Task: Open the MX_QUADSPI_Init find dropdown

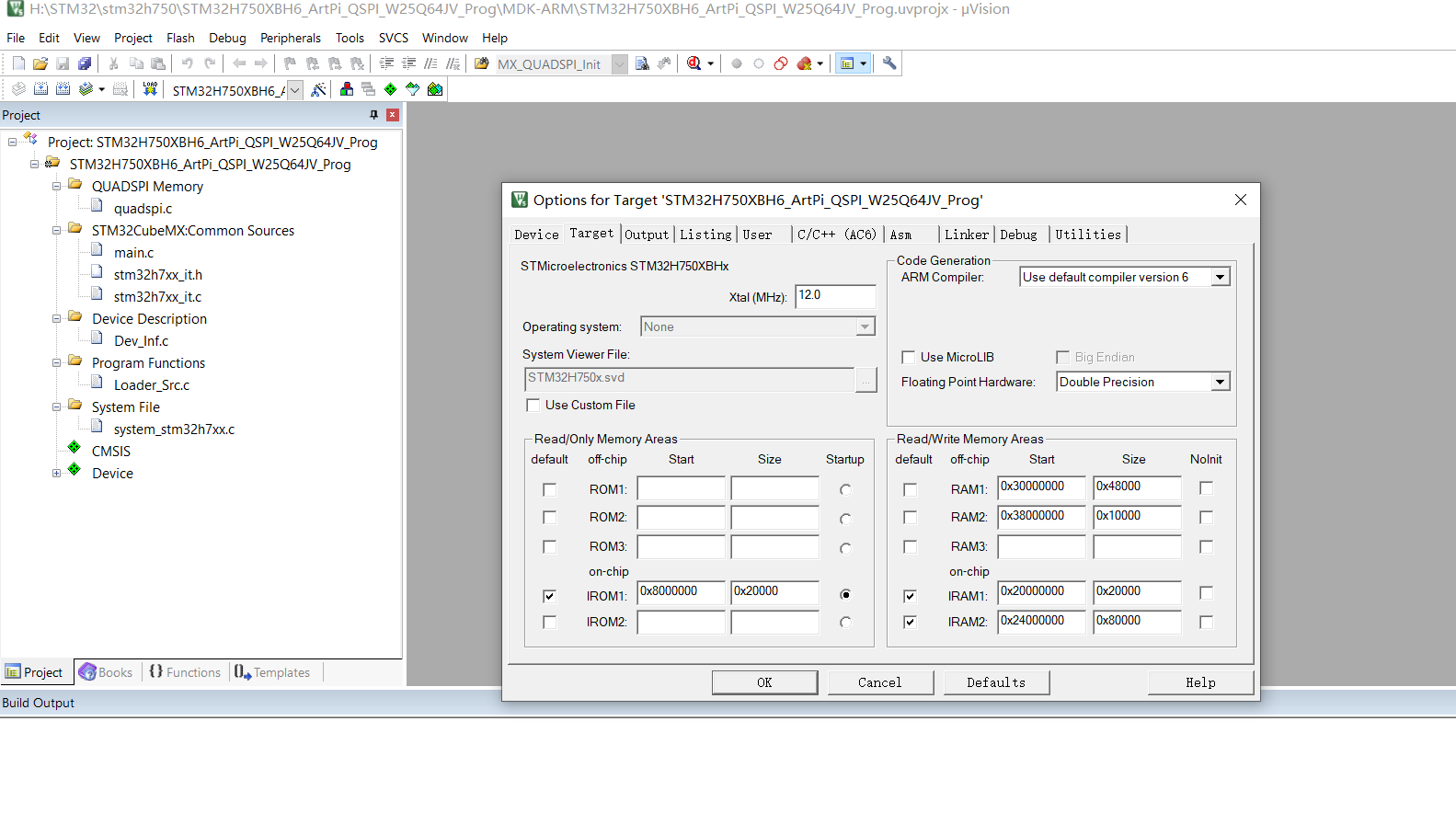Action: [x=620, y=64]
